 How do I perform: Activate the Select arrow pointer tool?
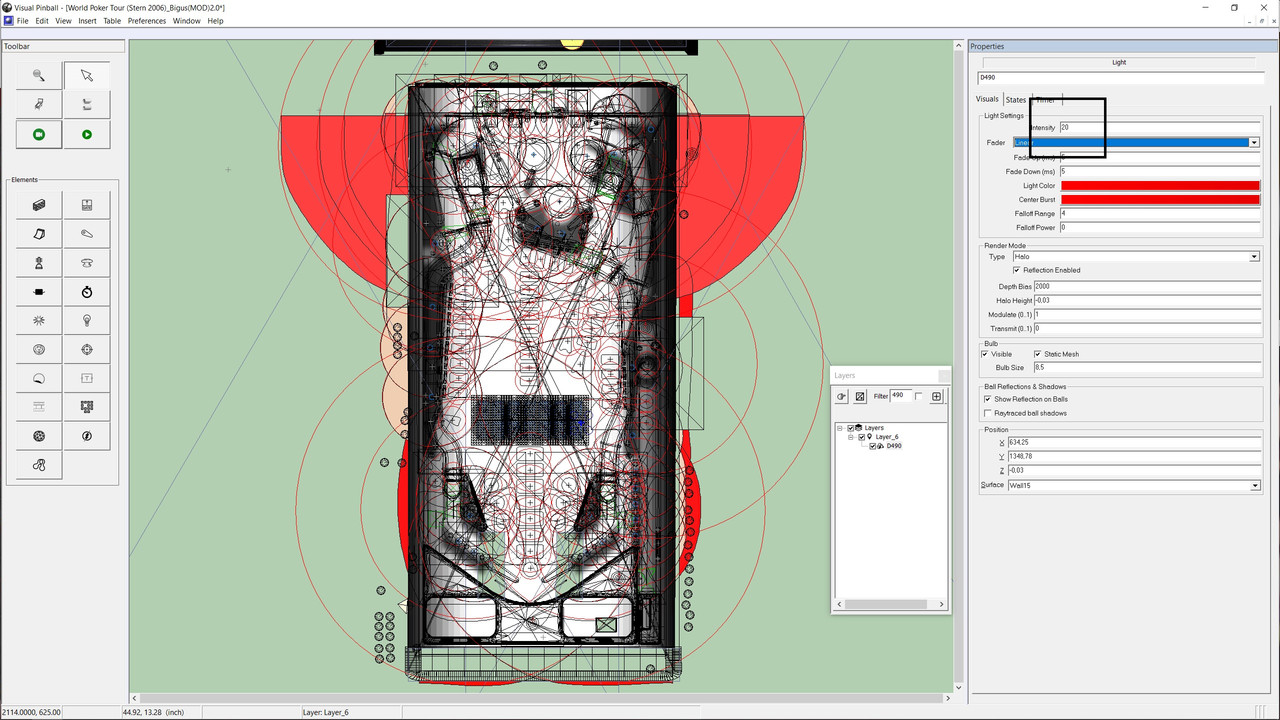pos(87,75)
